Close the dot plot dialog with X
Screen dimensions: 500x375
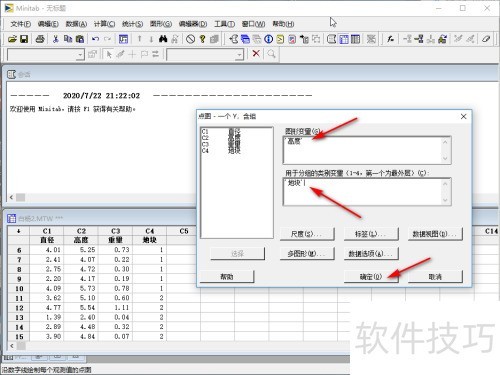463,116
